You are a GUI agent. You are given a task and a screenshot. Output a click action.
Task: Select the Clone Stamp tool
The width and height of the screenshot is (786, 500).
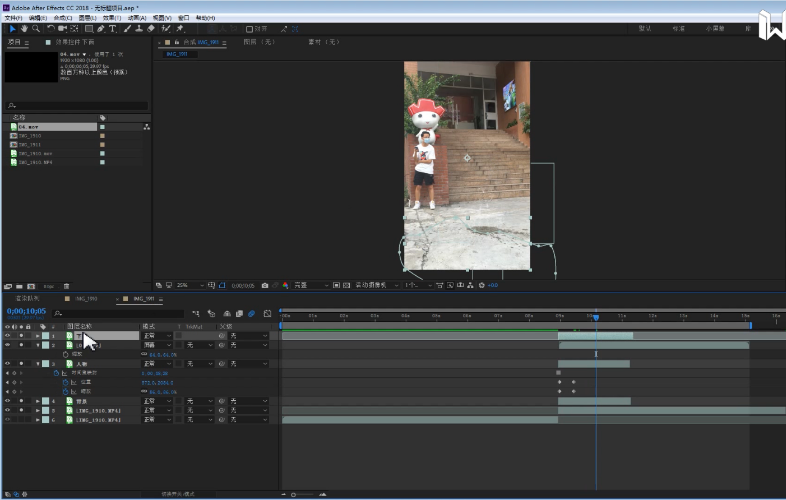tap(139, 29)
